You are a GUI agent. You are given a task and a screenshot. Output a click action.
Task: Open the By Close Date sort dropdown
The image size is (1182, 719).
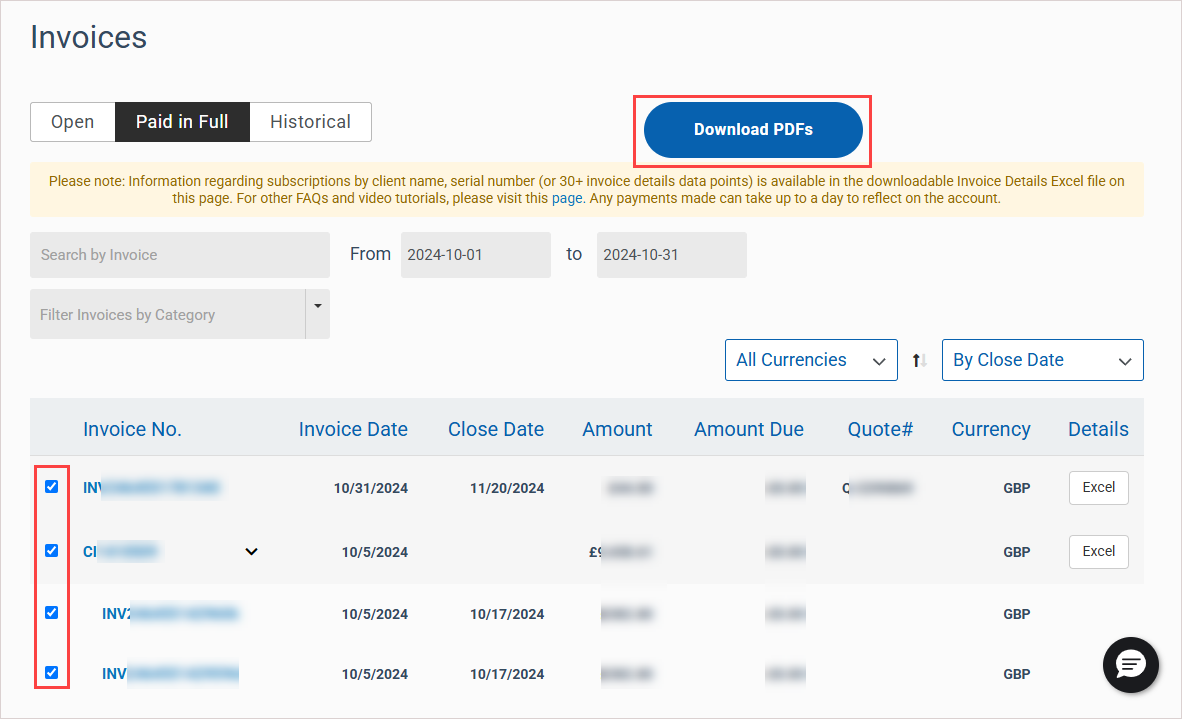(1042, 360)
